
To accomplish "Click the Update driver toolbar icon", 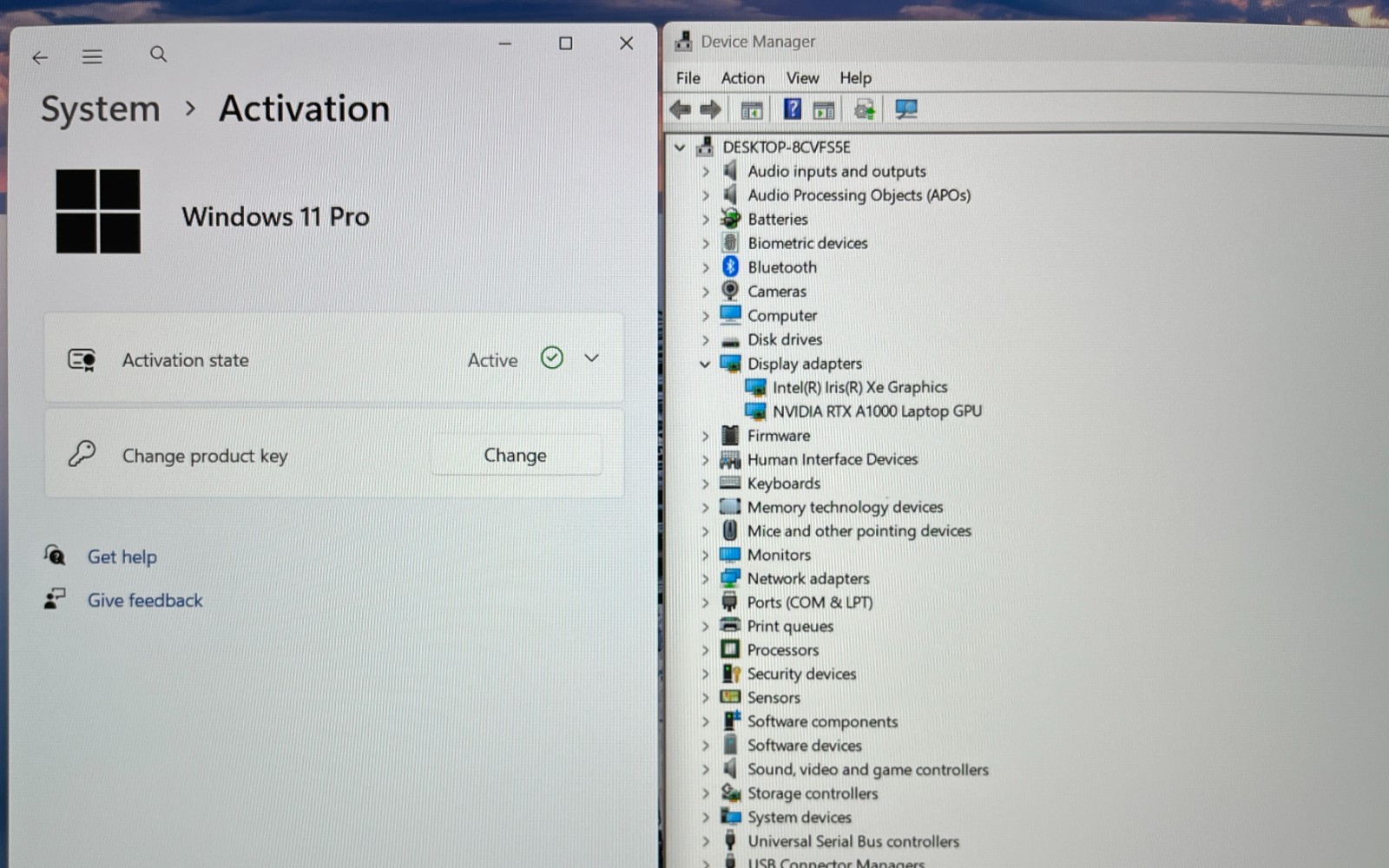I will [864, 109].
